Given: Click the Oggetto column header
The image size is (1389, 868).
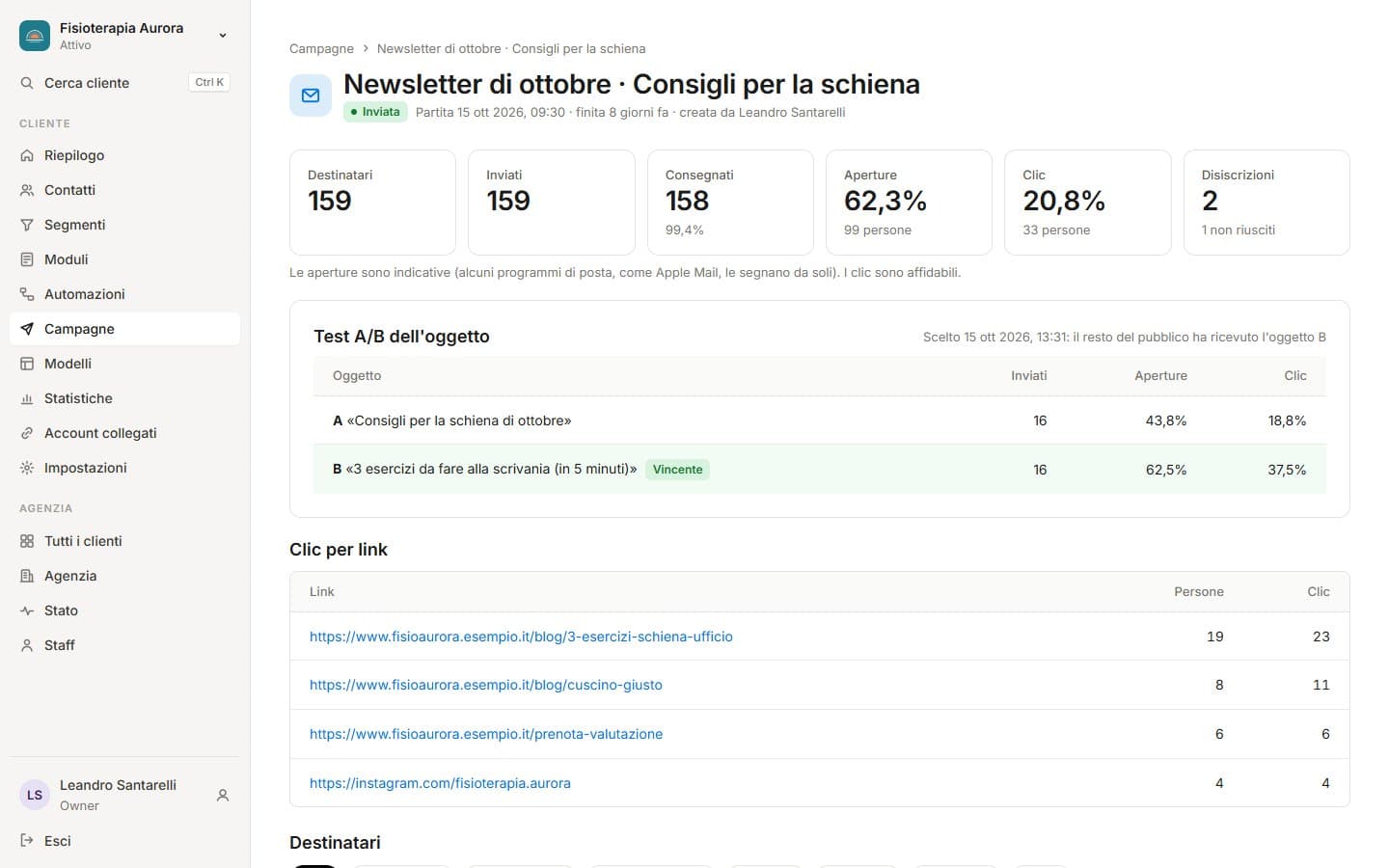Looking at the screenshot, I should pyautogui.click(x=357, y=376).
